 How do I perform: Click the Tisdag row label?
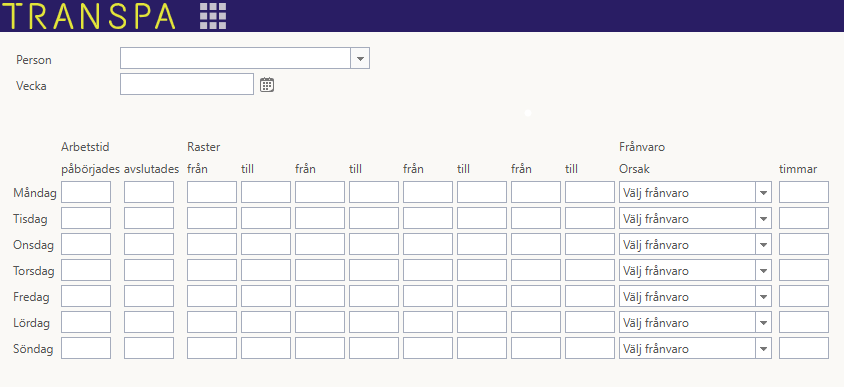pos(30,219)
